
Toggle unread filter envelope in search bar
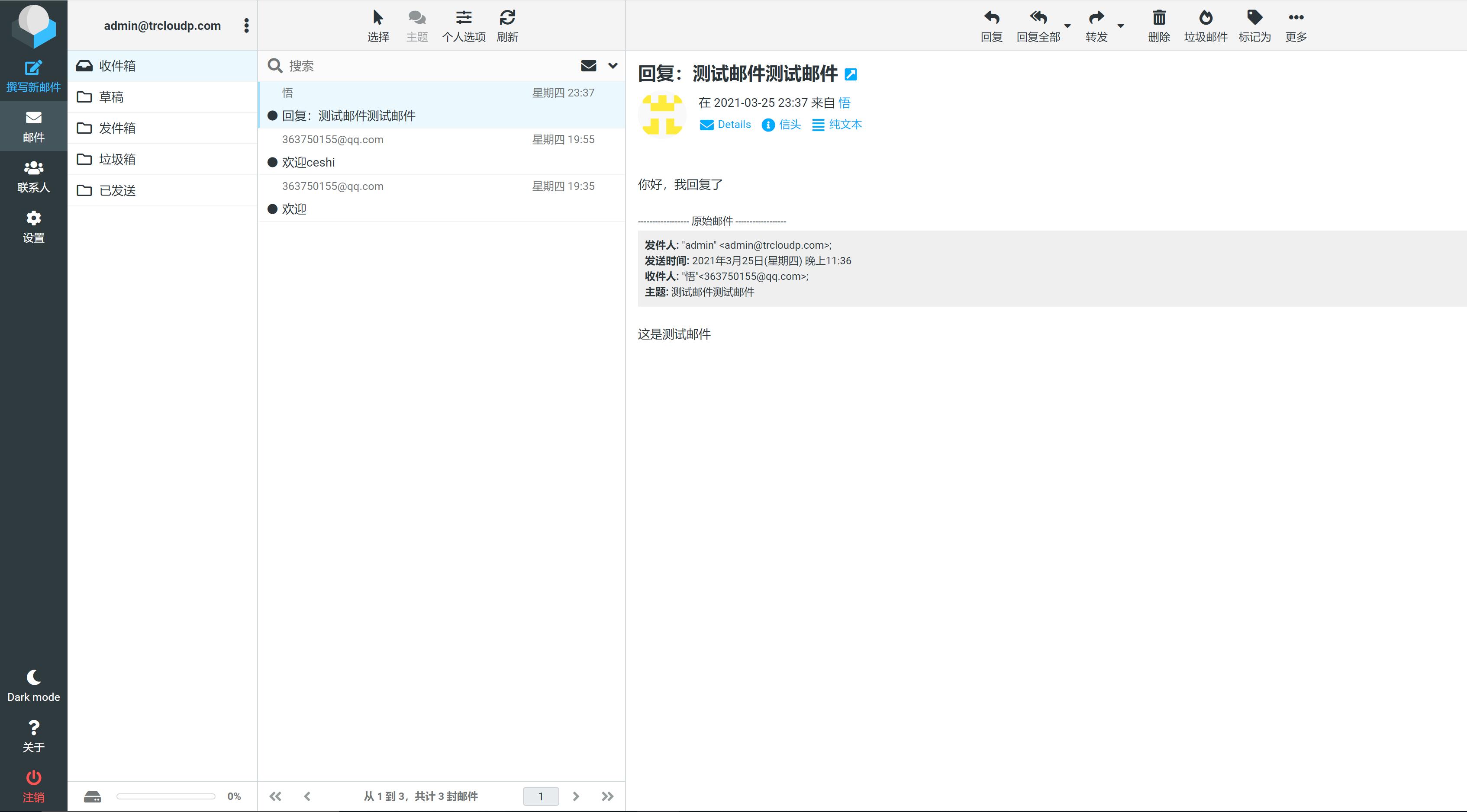(588, 65)
